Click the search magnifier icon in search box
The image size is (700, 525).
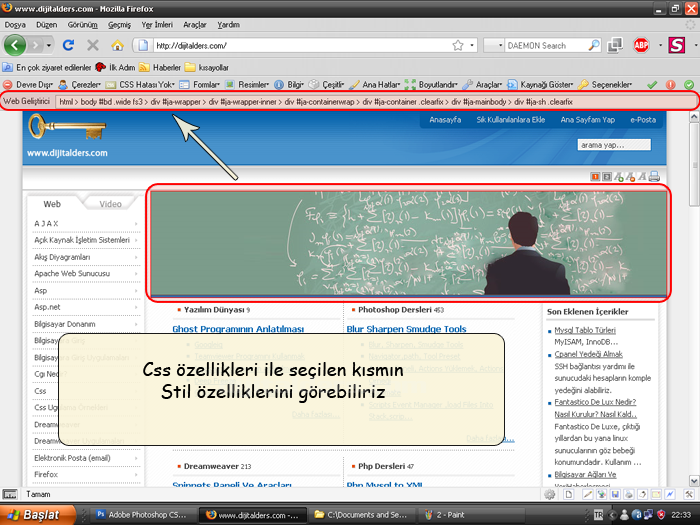click(594, 45)
